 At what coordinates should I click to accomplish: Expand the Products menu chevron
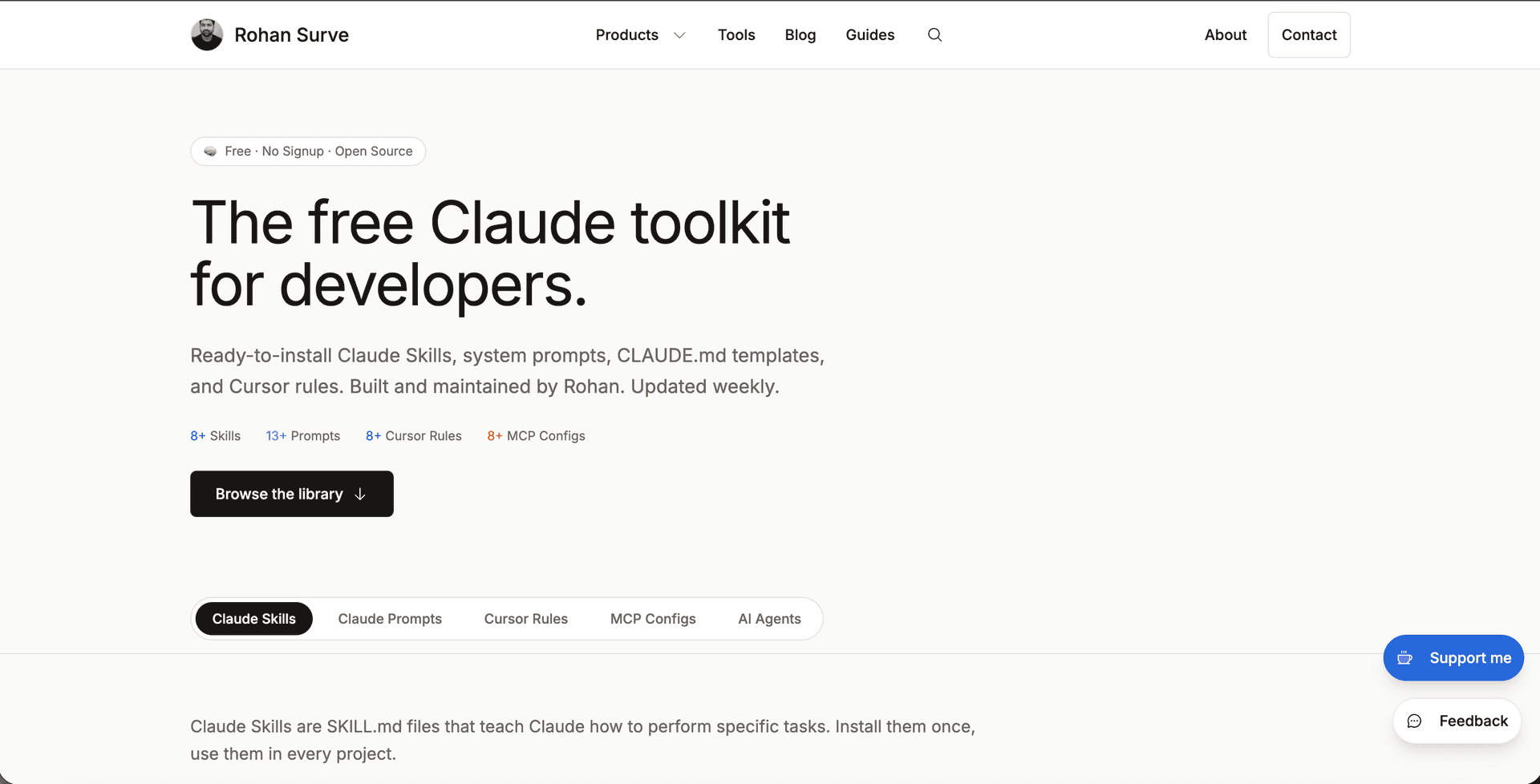[x=679, y=35]
